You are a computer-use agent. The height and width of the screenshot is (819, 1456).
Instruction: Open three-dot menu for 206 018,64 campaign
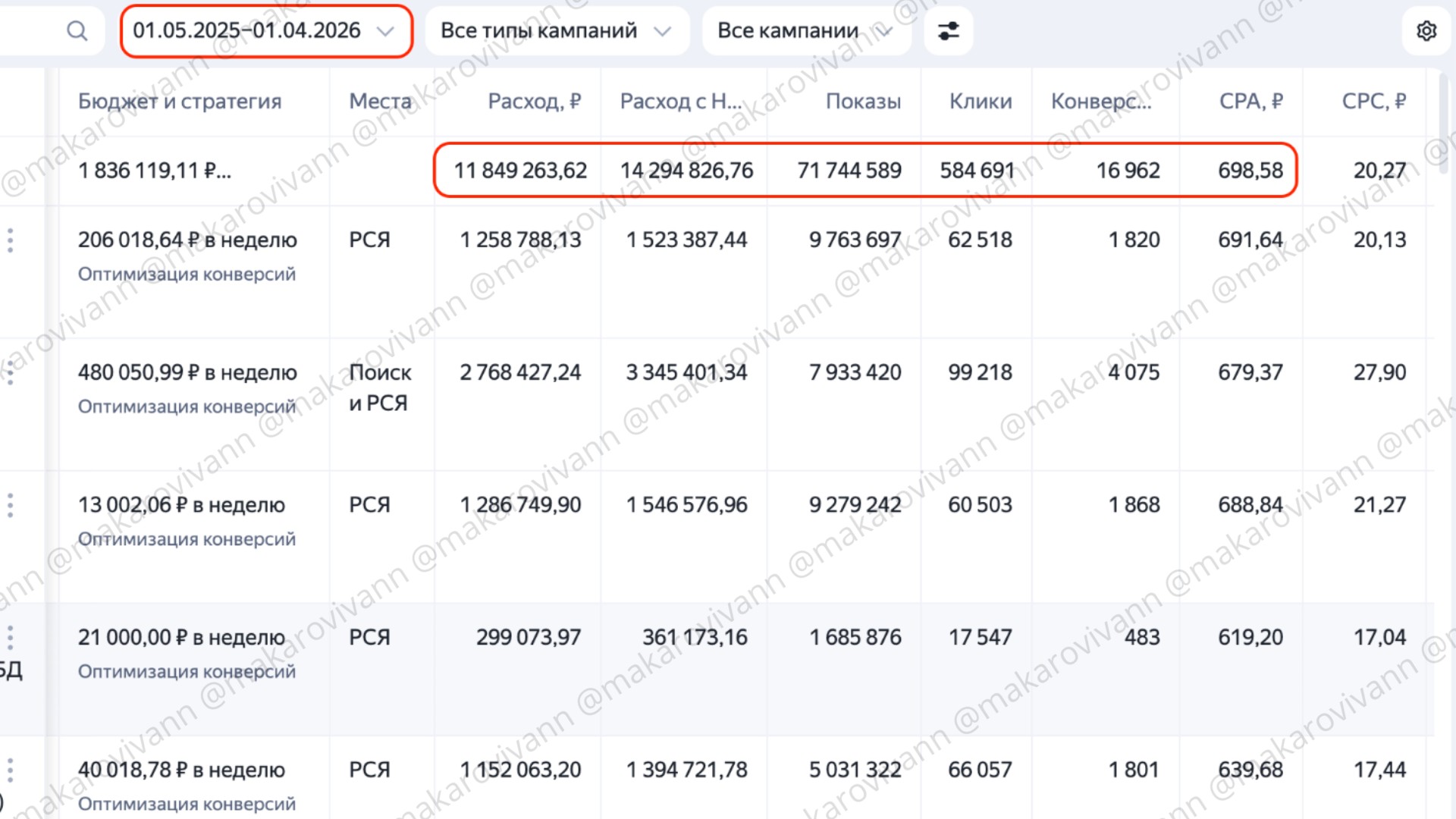(x=11, y=240)
